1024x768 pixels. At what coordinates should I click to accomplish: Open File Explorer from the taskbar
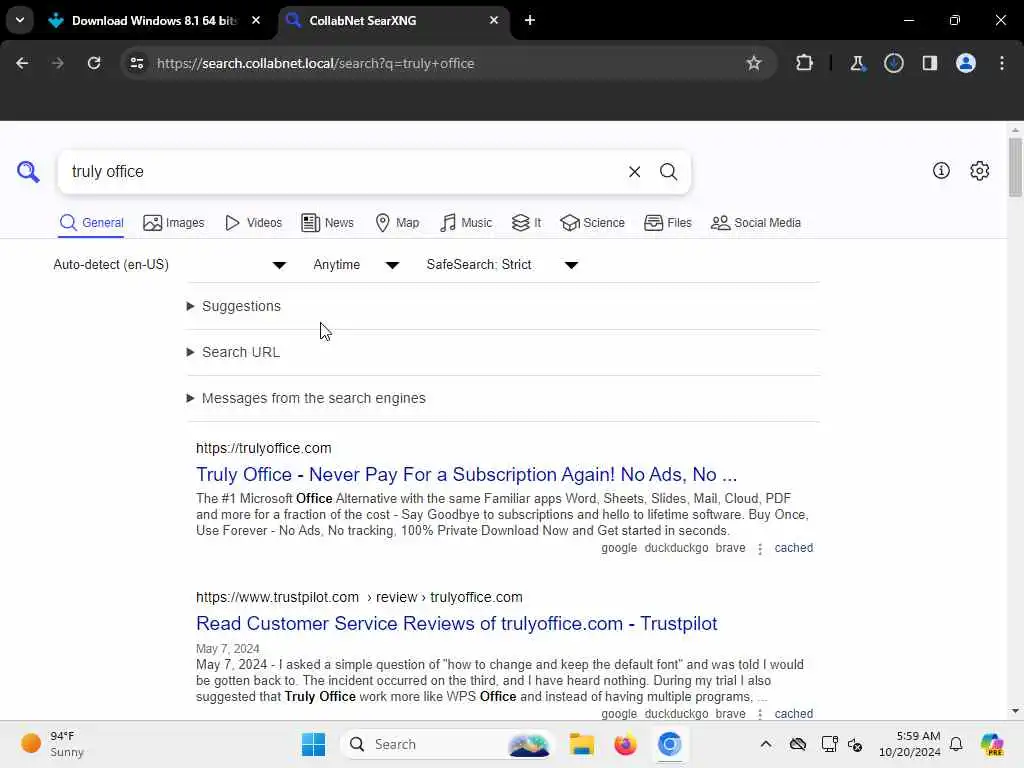(581, 744)
